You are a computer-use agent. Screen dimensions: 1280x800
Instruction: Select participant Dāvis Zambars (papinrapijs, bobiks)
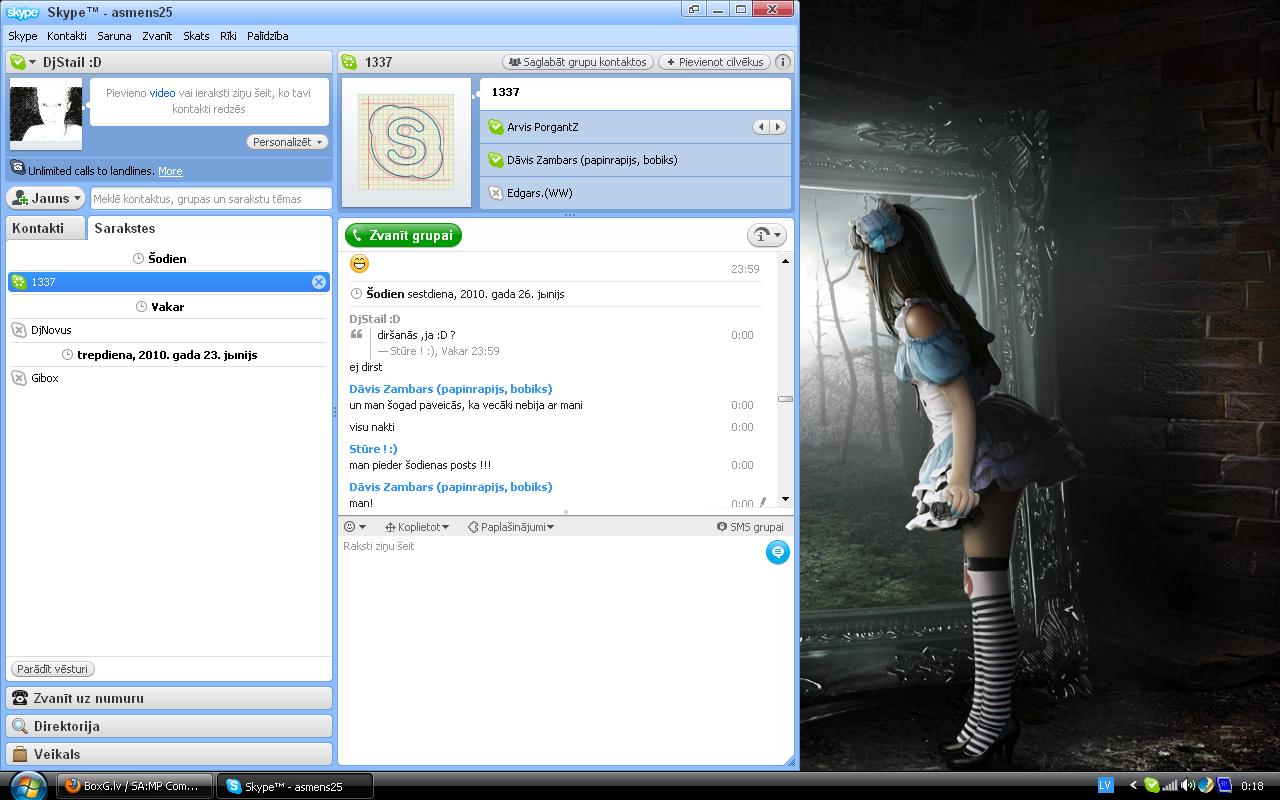pyautogui.click(x=635, y=160)
